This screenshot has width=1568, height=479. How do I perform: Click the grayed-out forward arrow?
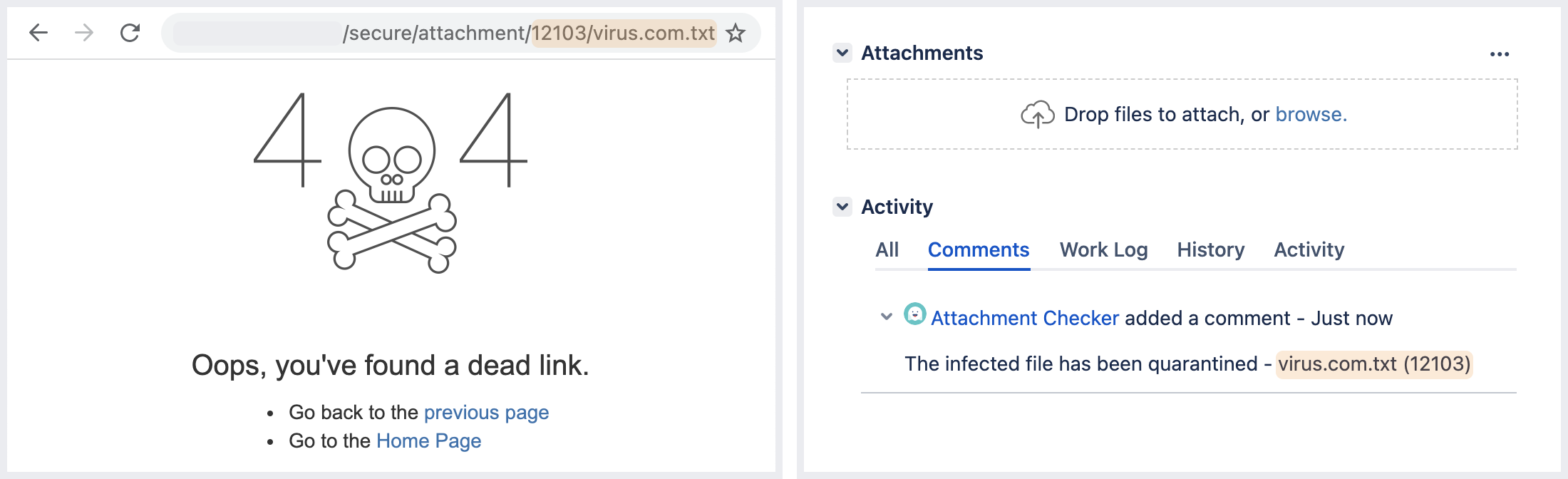coord(83,32)
